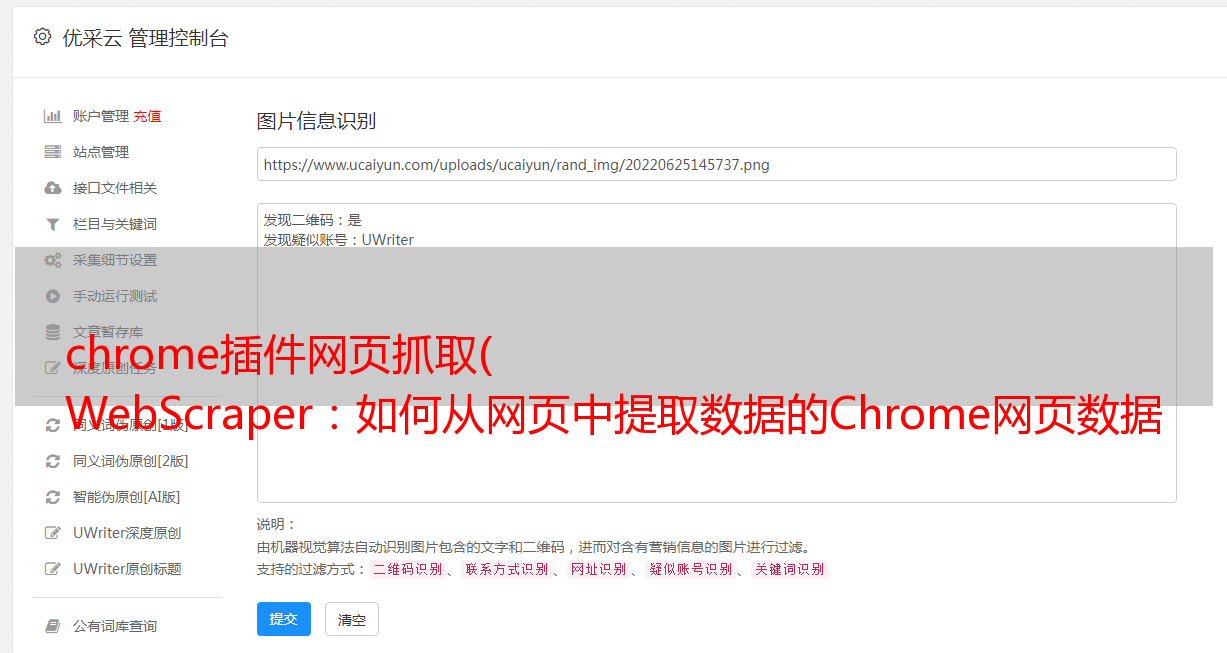
Task: Click the 关键词识别 filter tag
Action: coord(790,569)
